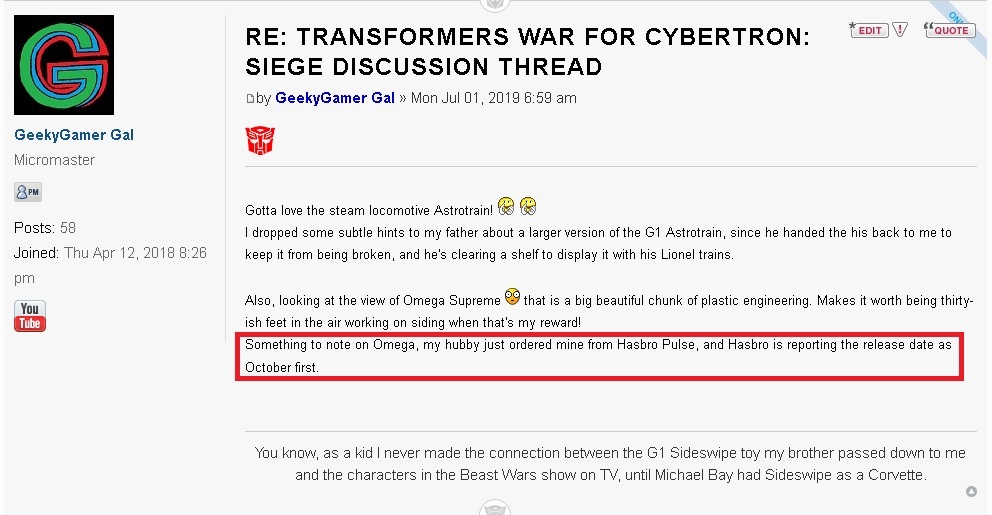Image resolution: width=992 pixels, height=515 pixels.
Task: Click the red Autobot insignia icon
Action: 260,139
